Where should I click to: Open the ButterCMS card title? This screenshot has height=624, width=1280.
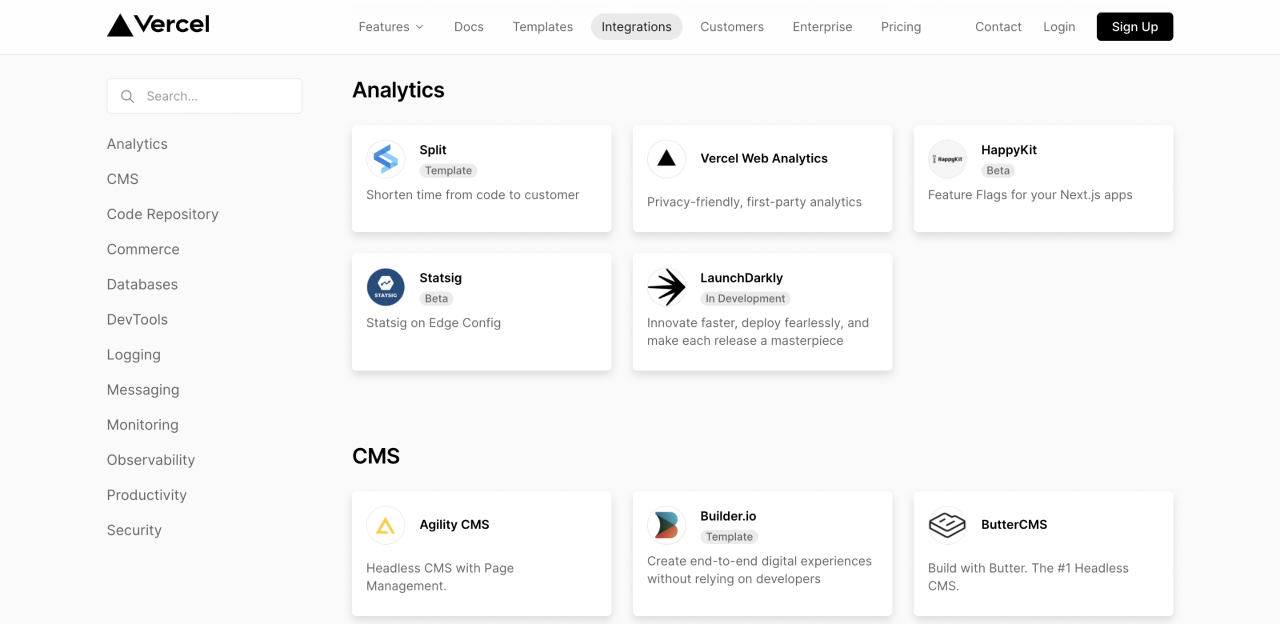tap(1014, 524)
